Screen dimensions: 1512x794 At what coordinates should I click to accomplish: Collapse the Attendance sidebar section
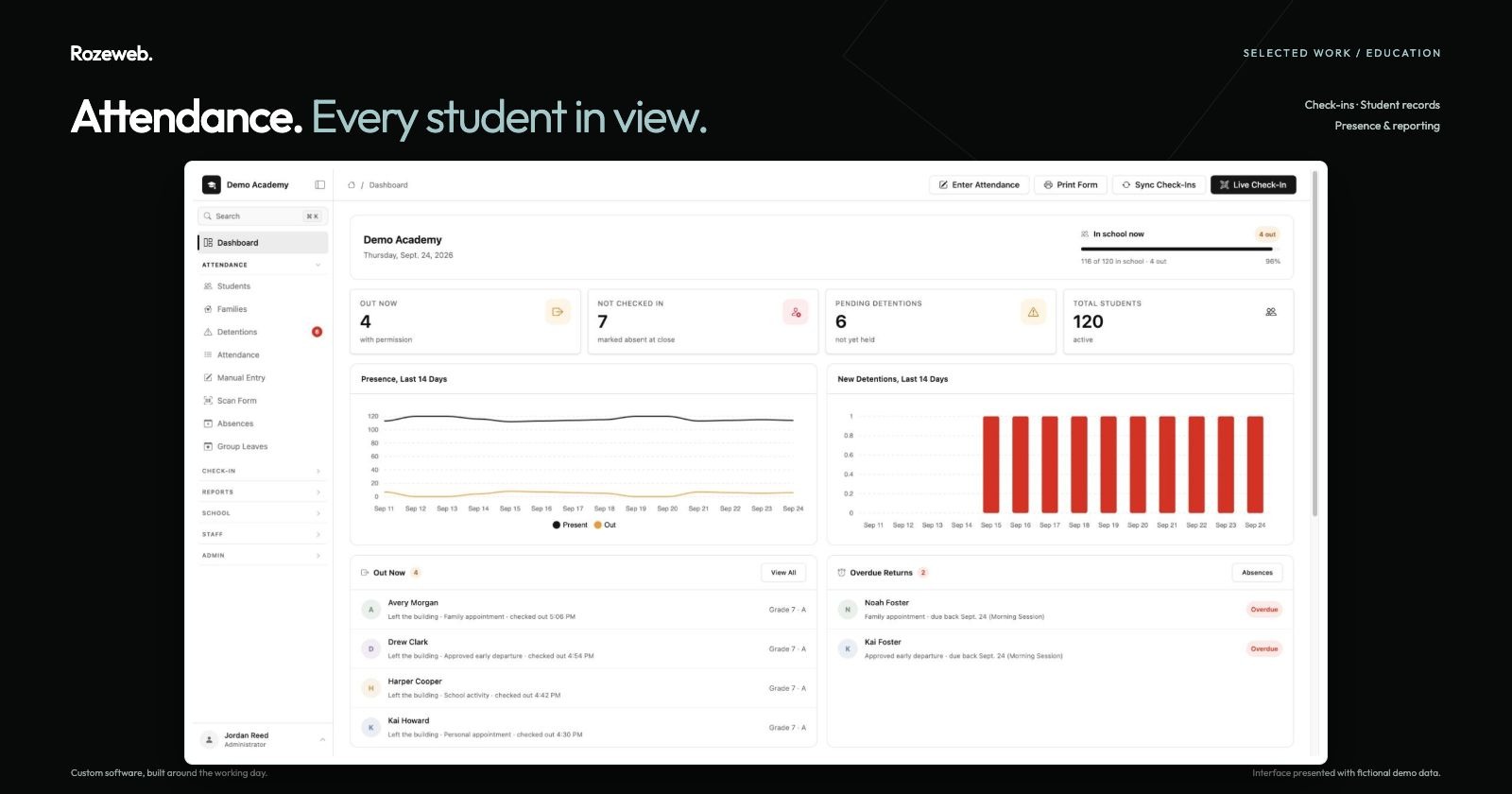click(318, 266)
